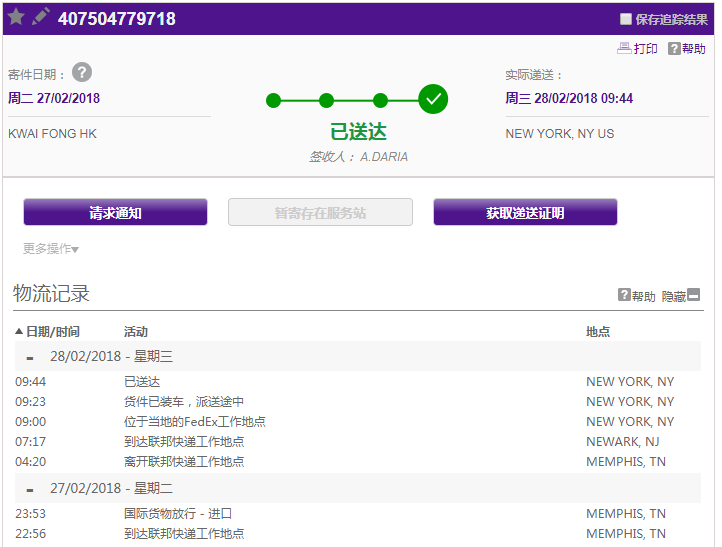Click the third green progress dot
The width and height of the screenshot is (722, 547).
[x=380, y=100]
